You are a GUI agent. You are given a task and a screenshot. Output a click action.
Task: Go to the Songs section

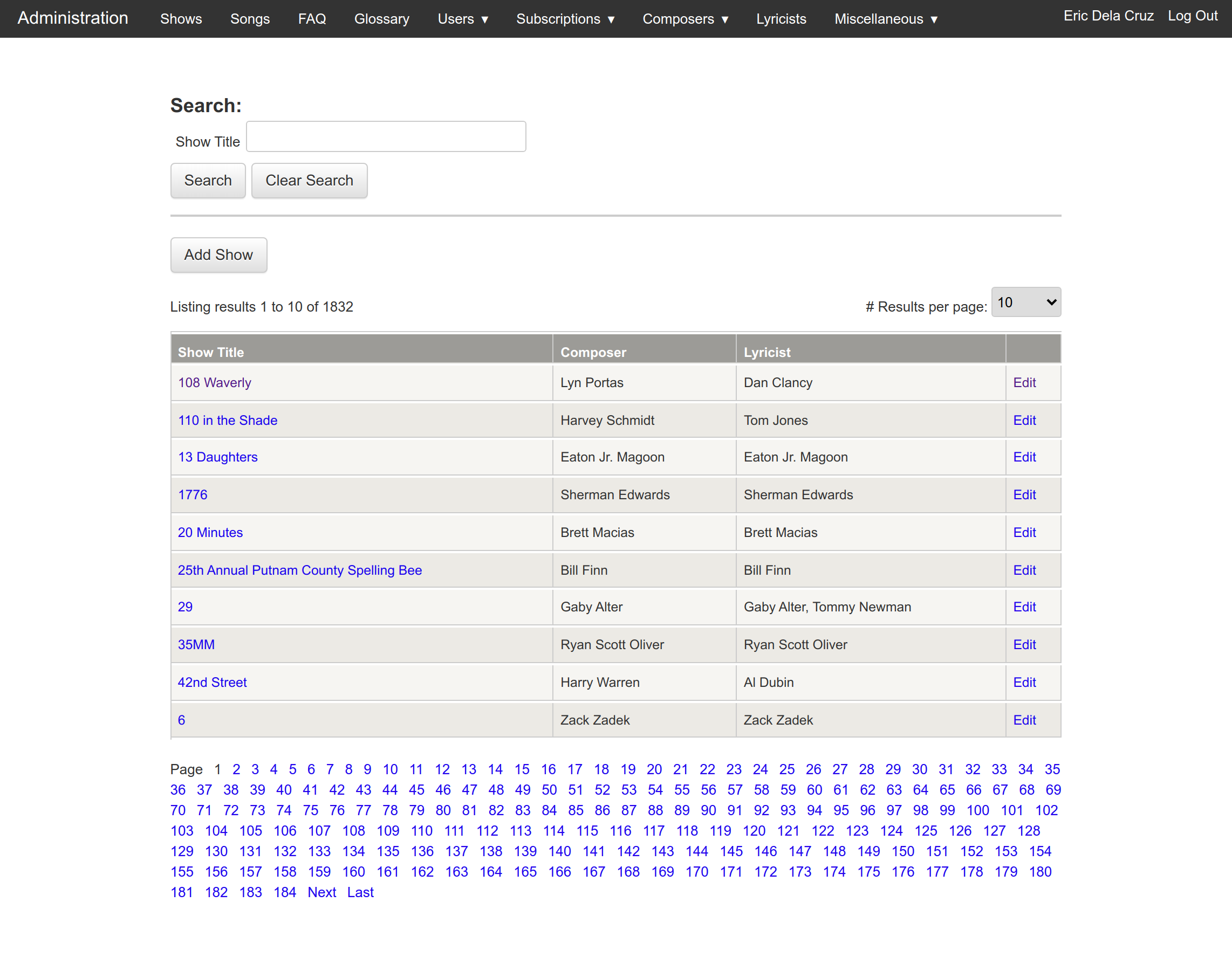tap(250, 19)
